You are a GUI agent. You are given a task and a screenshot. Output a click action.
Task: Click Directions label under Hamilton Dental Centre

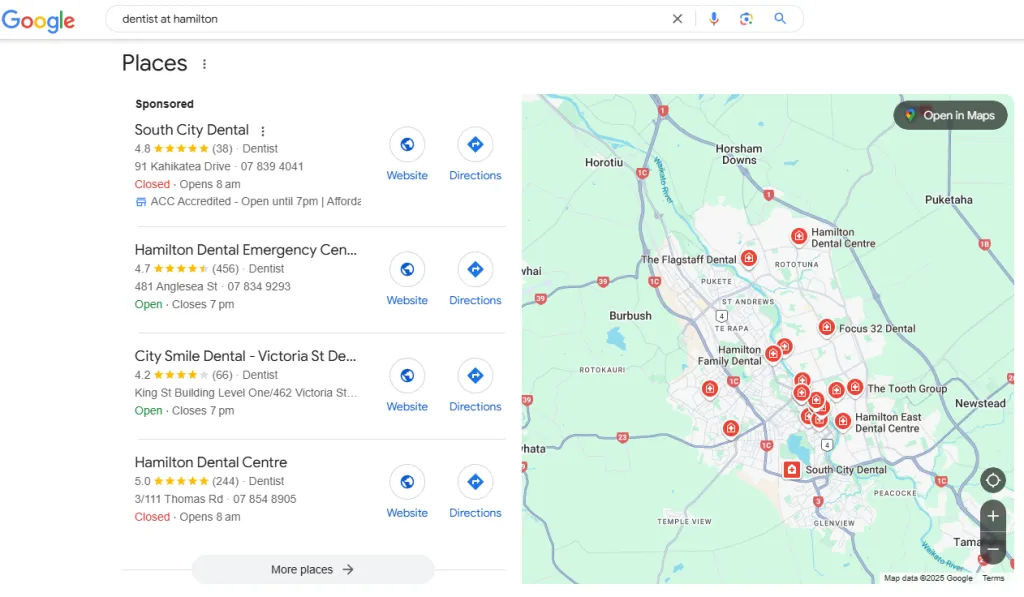coord(475,513)
